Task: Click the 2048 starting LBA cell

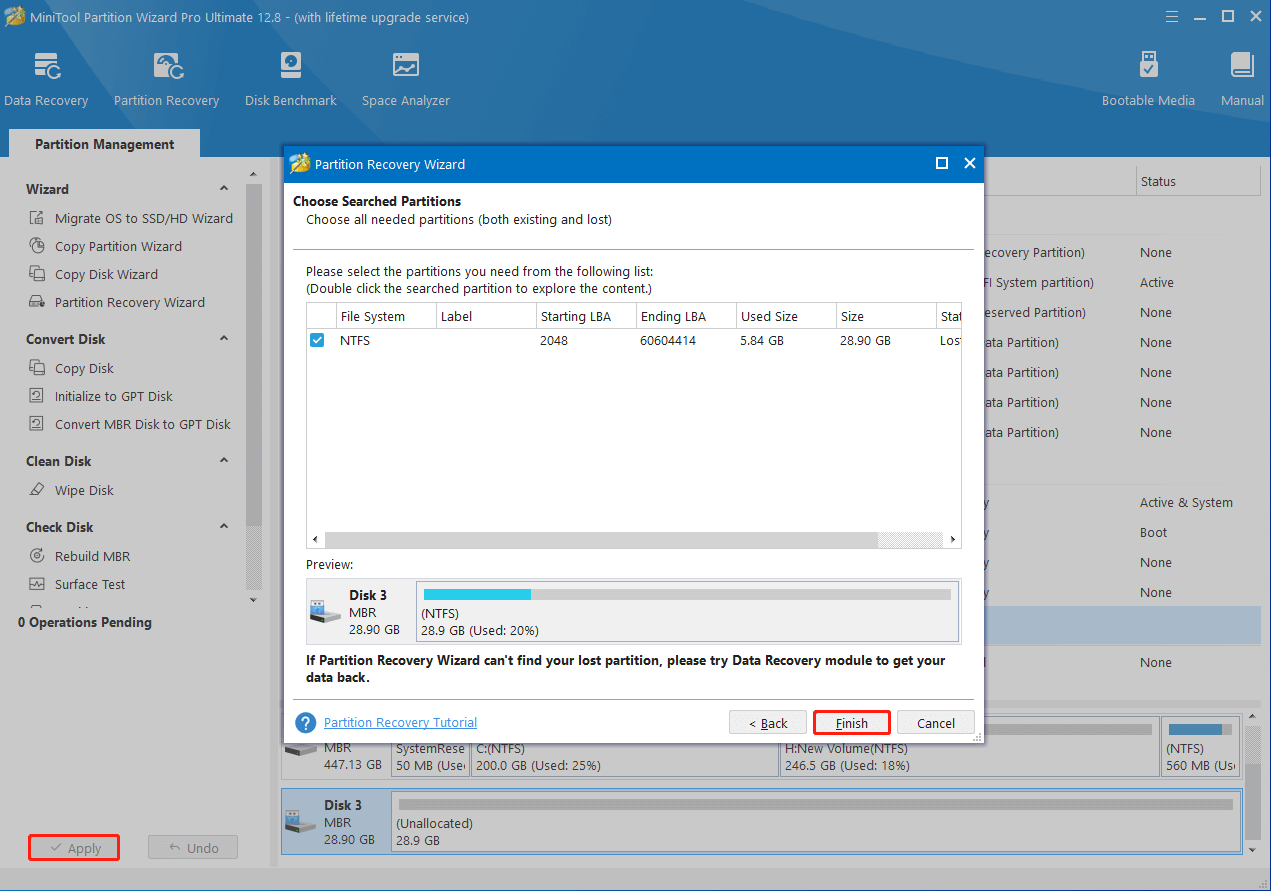Action: tap(555, 340)
